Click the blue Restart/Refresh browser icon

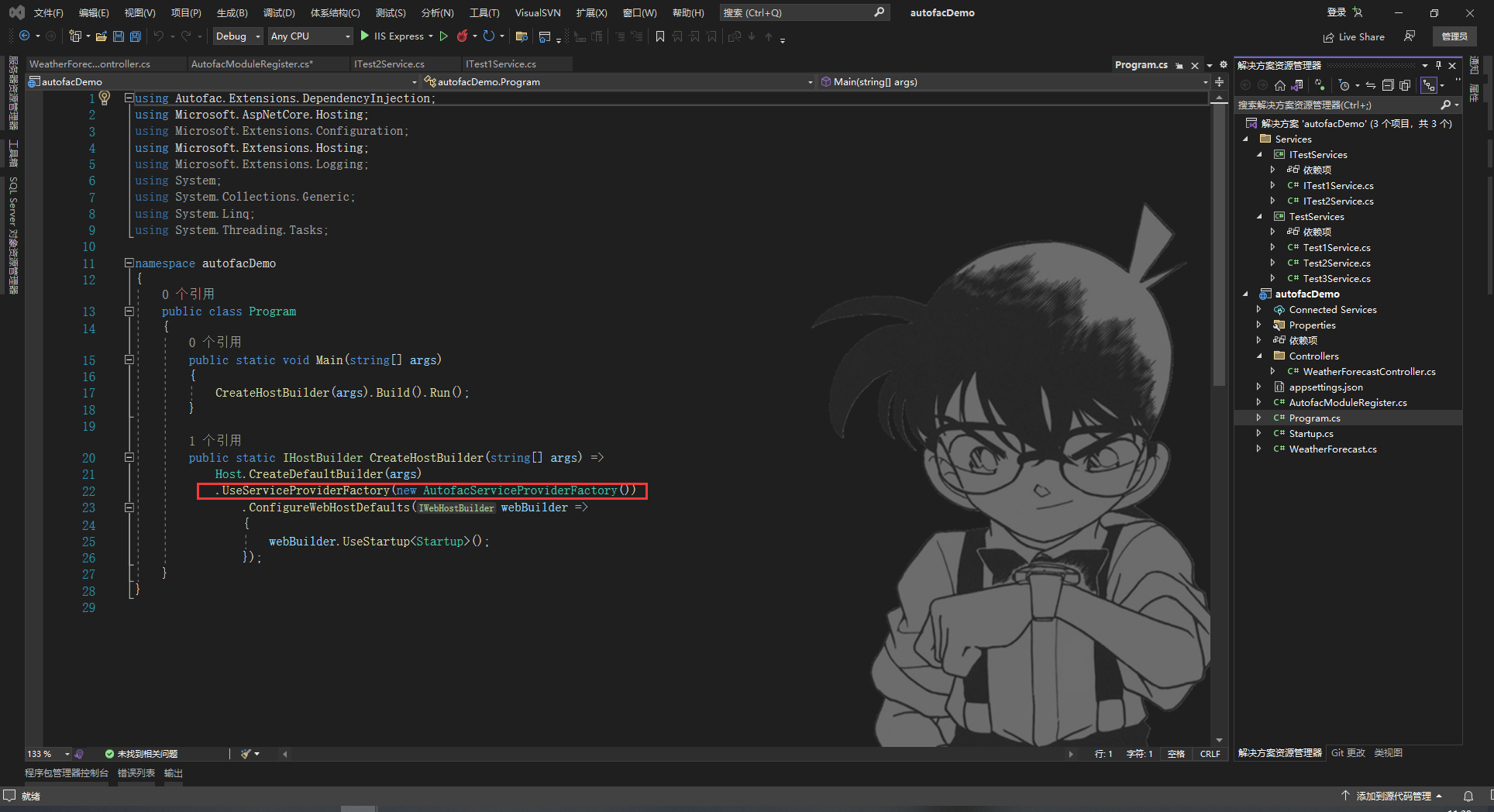(x=489, y=36)
